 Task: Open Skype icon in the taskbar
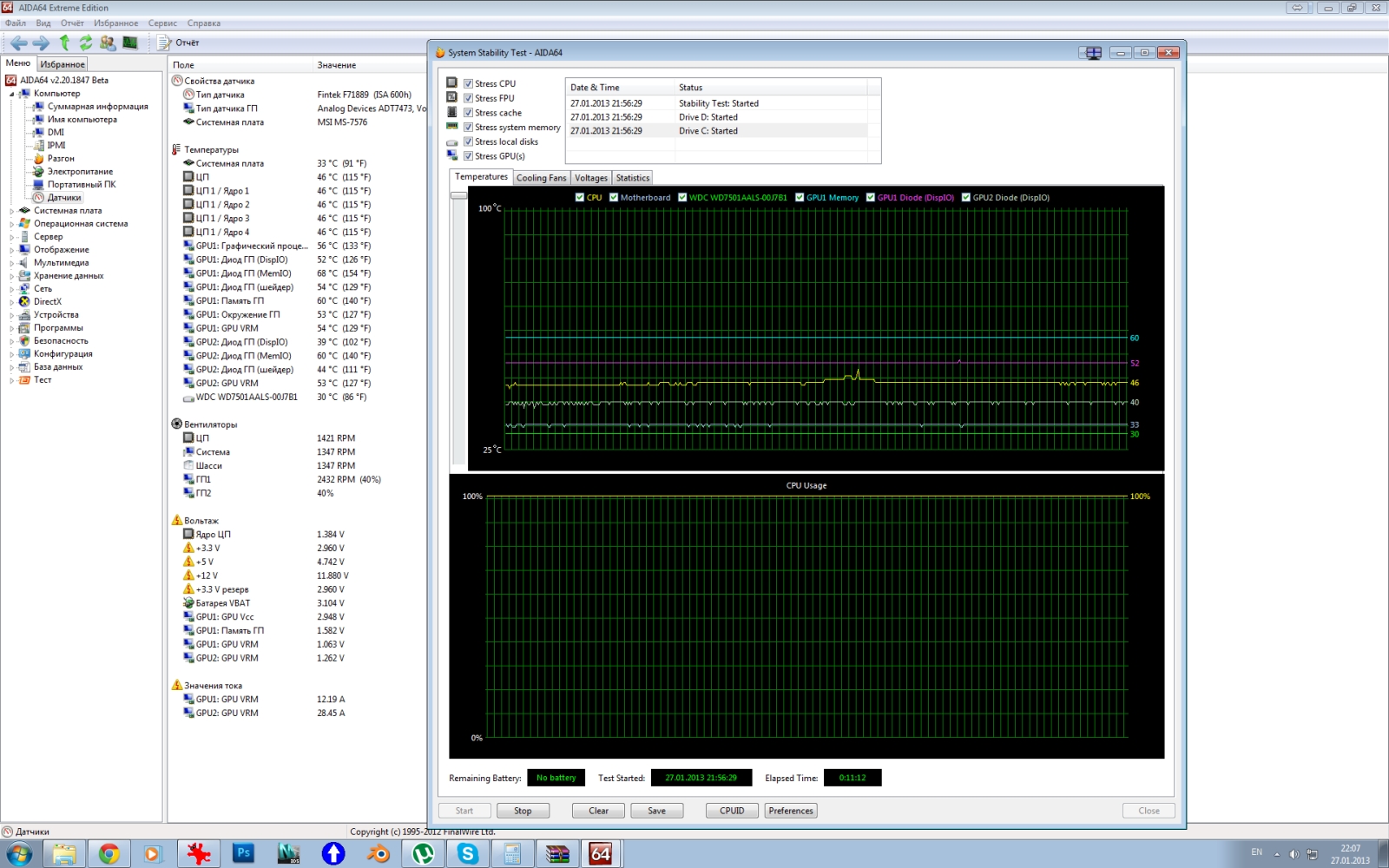[x=468, y=854]
